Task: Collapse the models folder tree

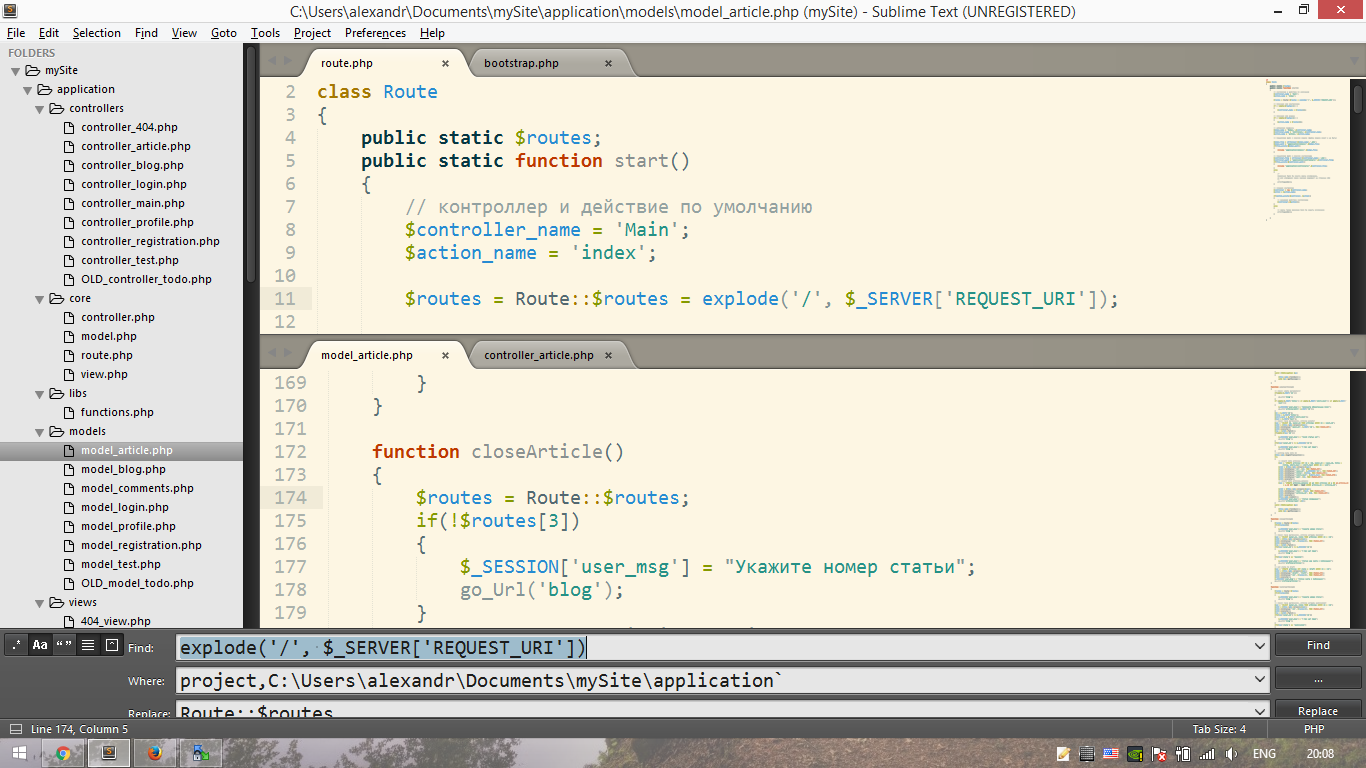Action: click(x=40, y=432)
